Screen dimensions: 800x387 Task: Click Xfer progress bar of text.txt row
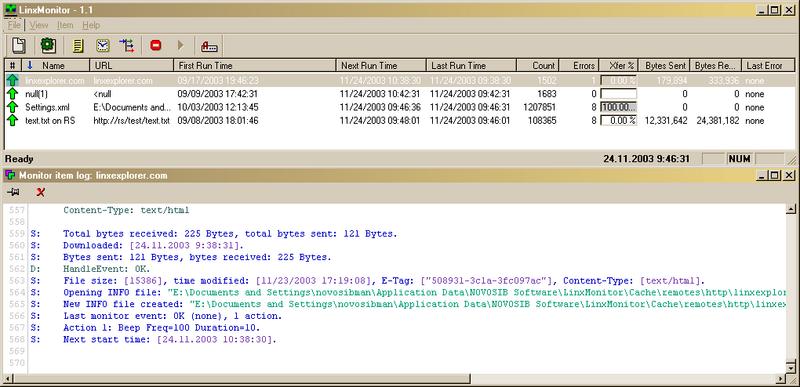[x=618, y=120]
